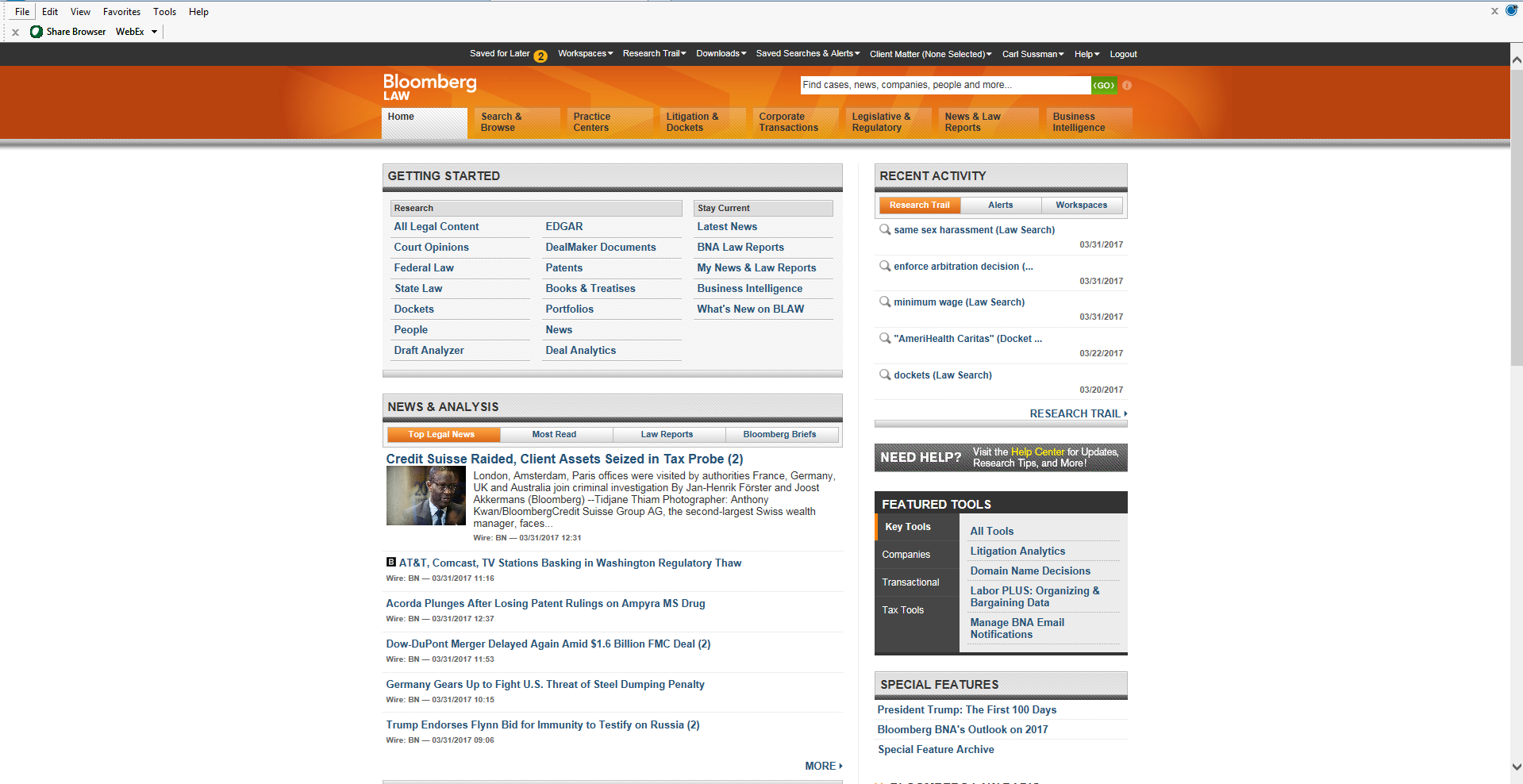Click the B icon beside AT&T headline
The height and width of the screenshot is (784, 1523).
pyautogui.click(x=390, y=562)
